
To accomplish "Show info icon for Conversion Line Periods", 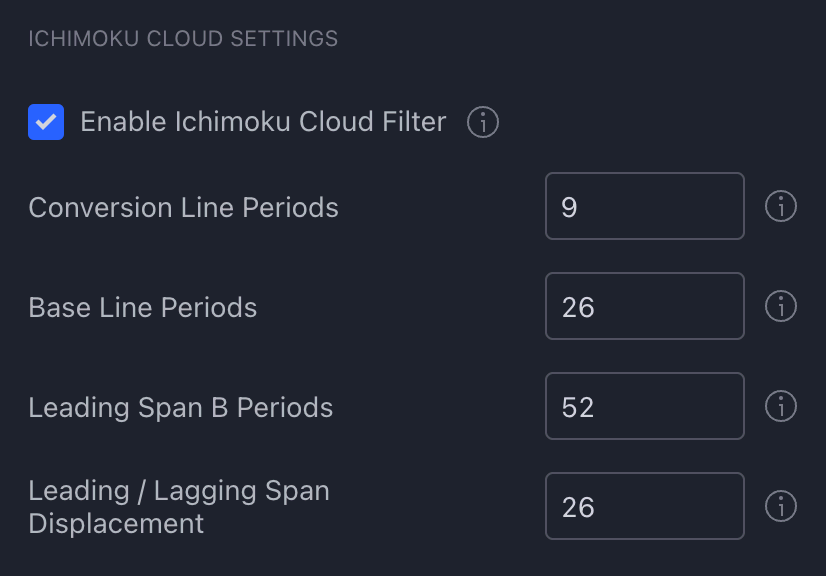I will coord(781,206).
